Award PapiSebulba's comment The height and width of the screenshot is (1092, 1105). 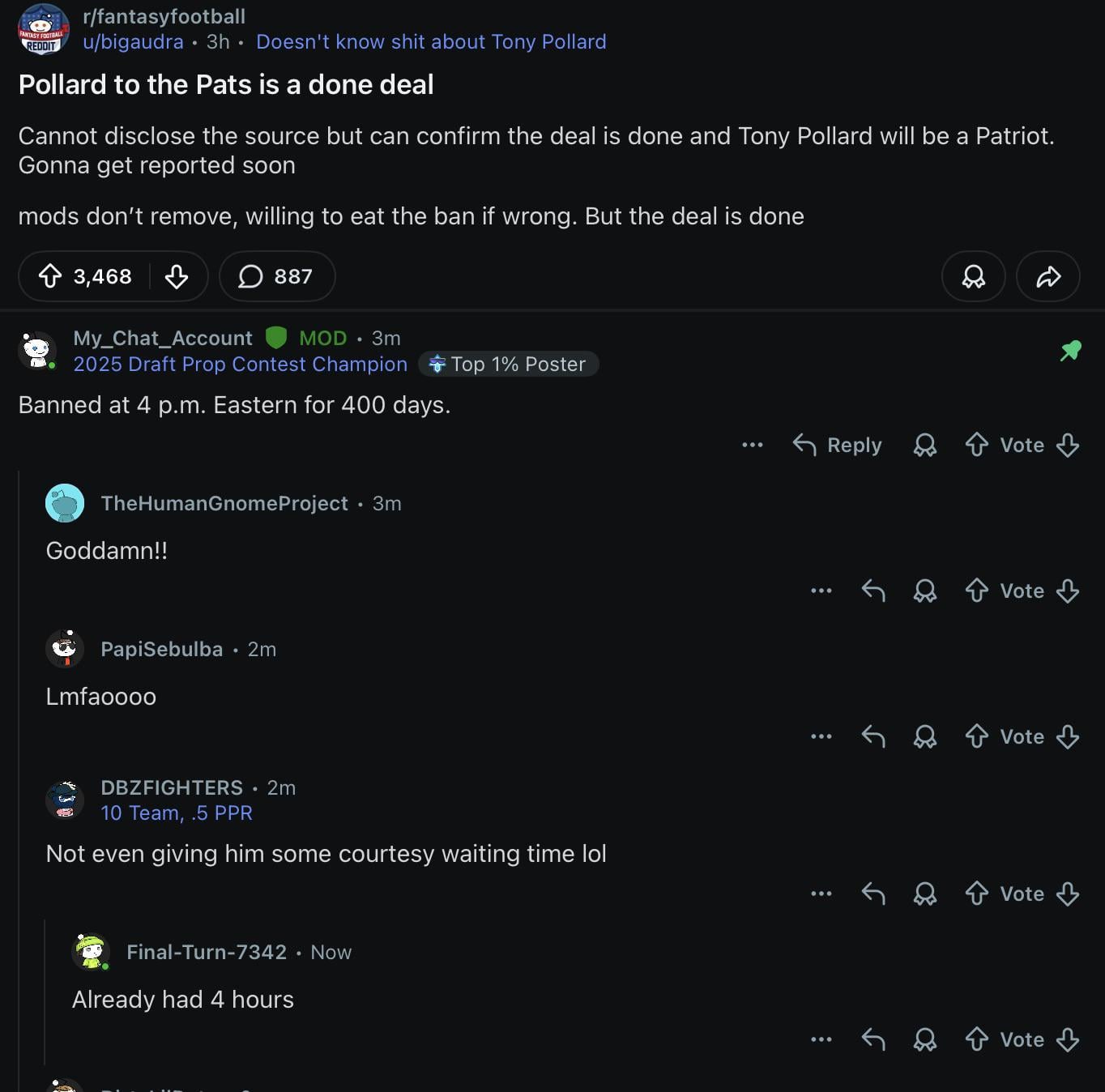(x=924, y=736)
